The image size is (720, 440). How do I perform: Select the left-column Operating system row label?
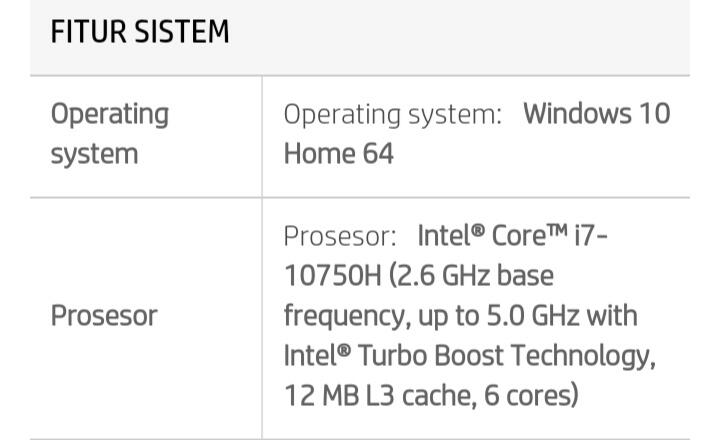click(x=110, y=134)
